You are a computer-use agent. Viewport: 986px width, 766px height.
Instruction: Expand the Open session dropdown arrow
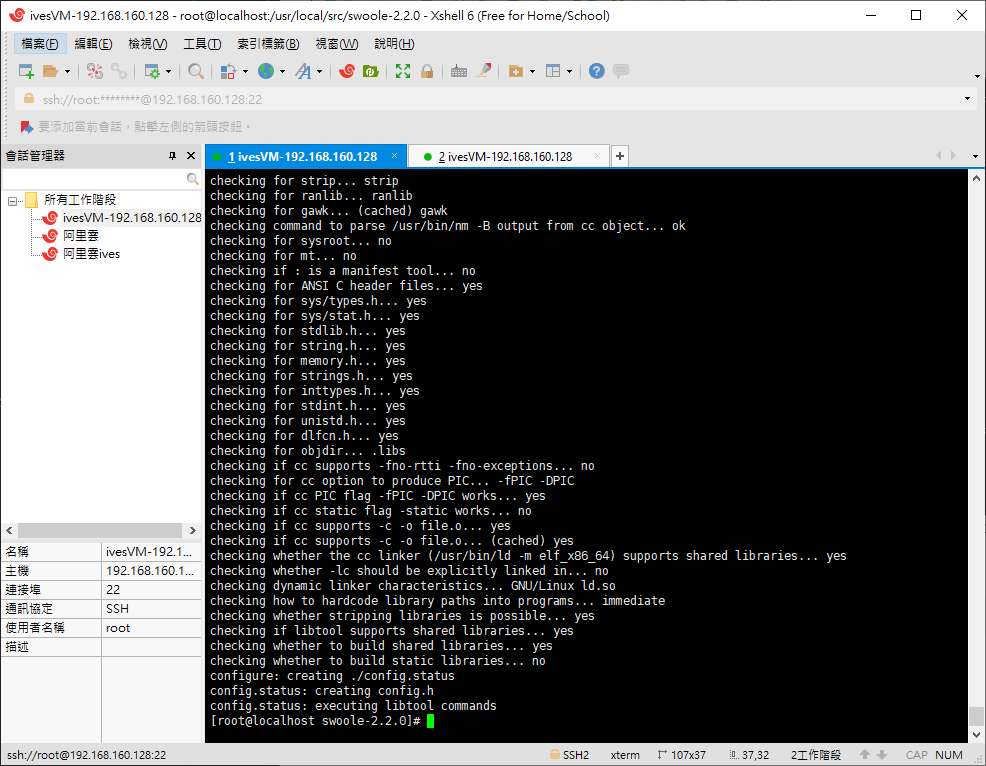point(67,72)
